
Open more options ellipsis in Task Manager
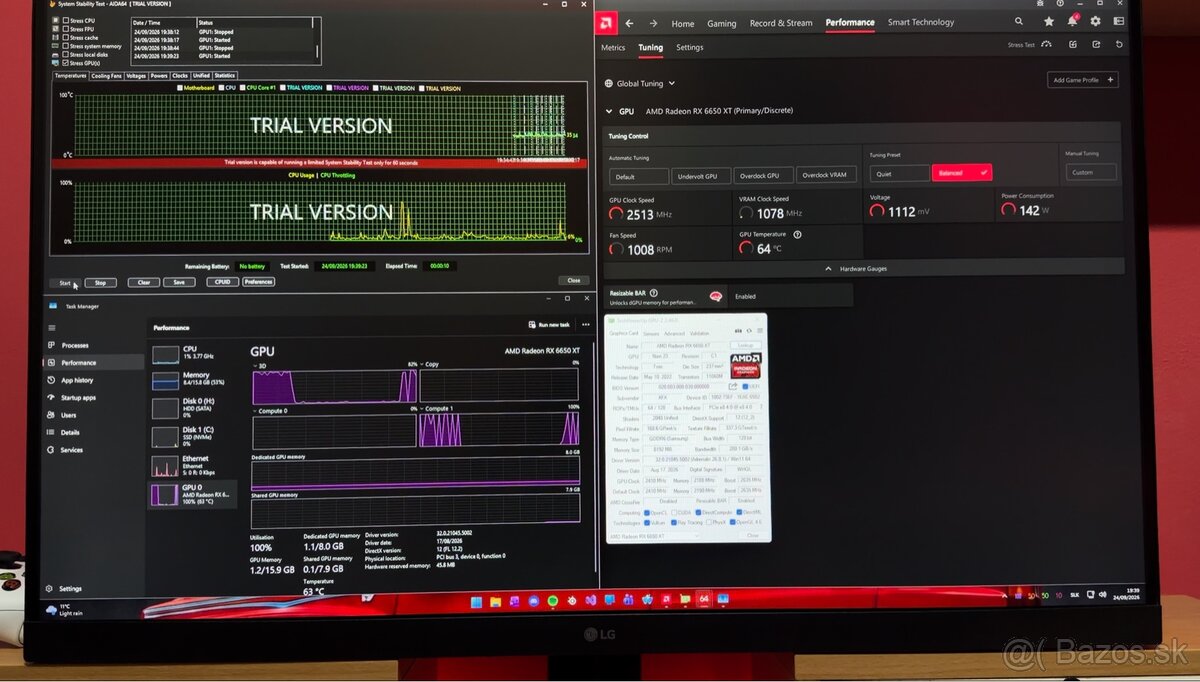click(x=586, y=325)
